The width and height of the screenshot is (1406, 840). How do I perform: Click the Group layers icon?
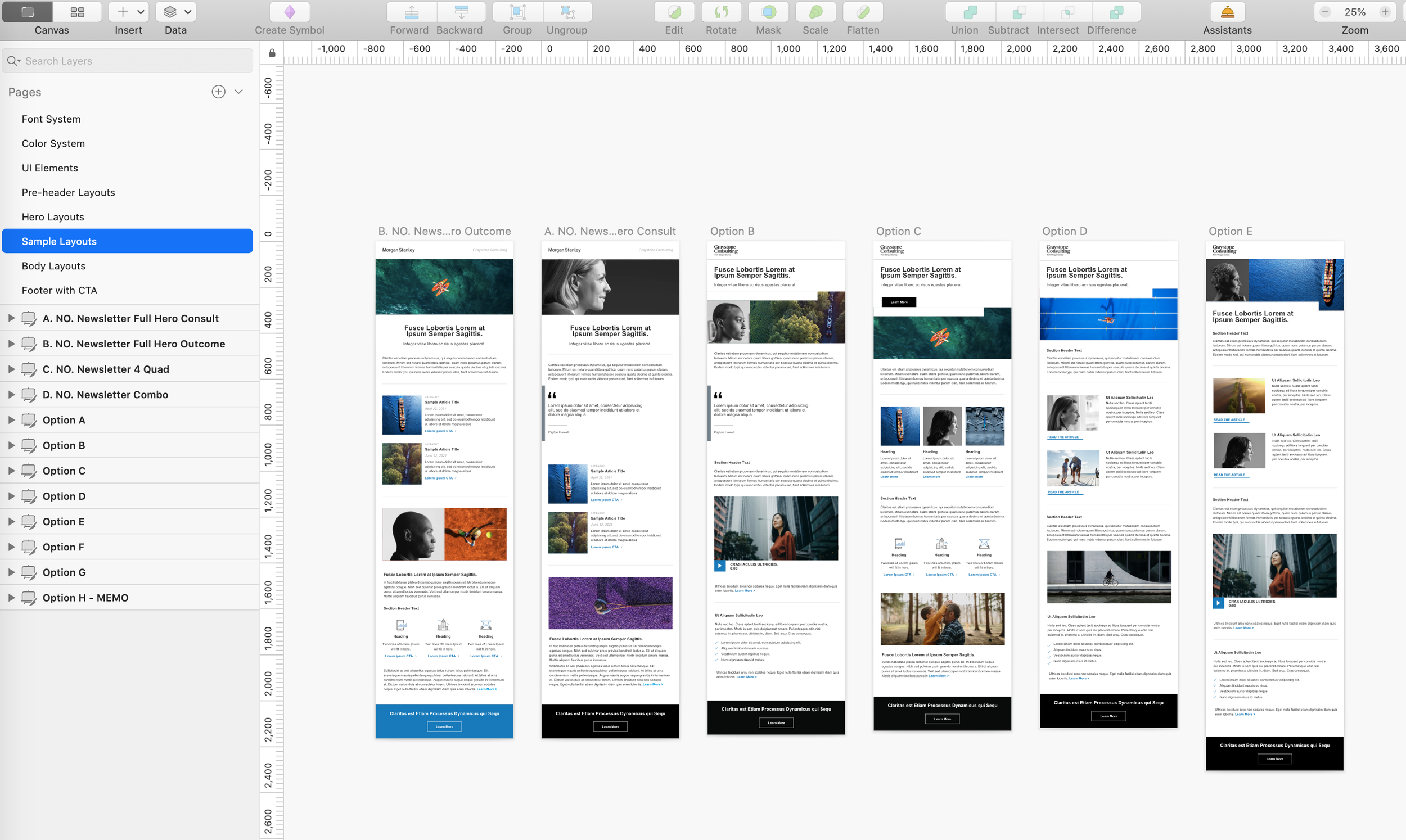(x=517, y=12)
